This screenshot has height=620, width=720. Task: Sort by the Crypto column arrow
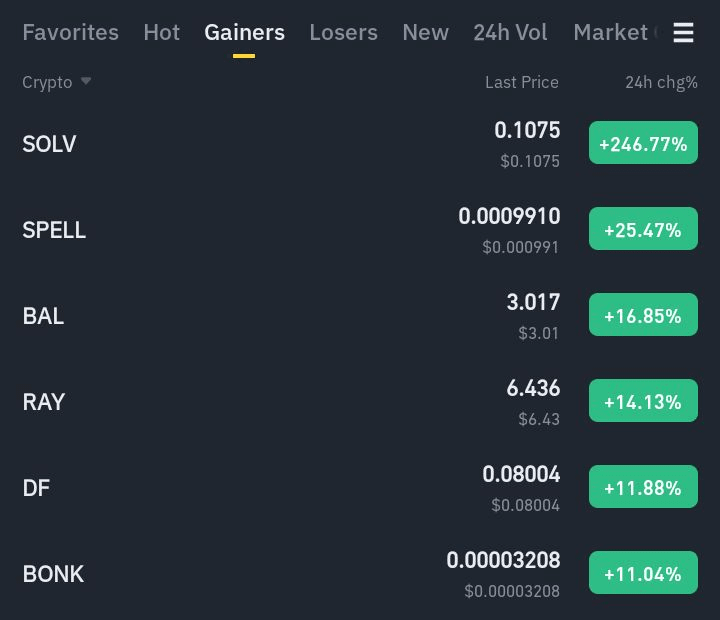point(86,81)
